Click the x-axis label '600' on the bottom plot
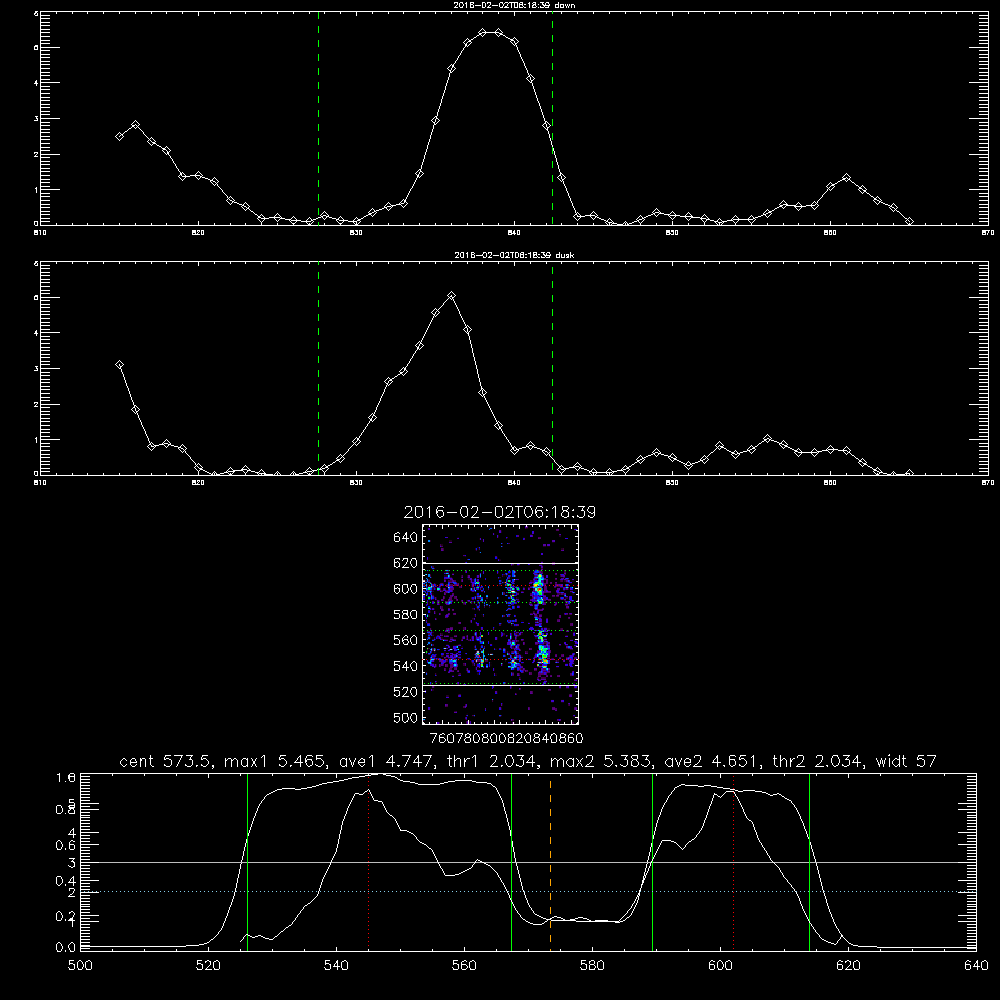The height and width of the screenshot is (1000, 1000). click(721, 966)
